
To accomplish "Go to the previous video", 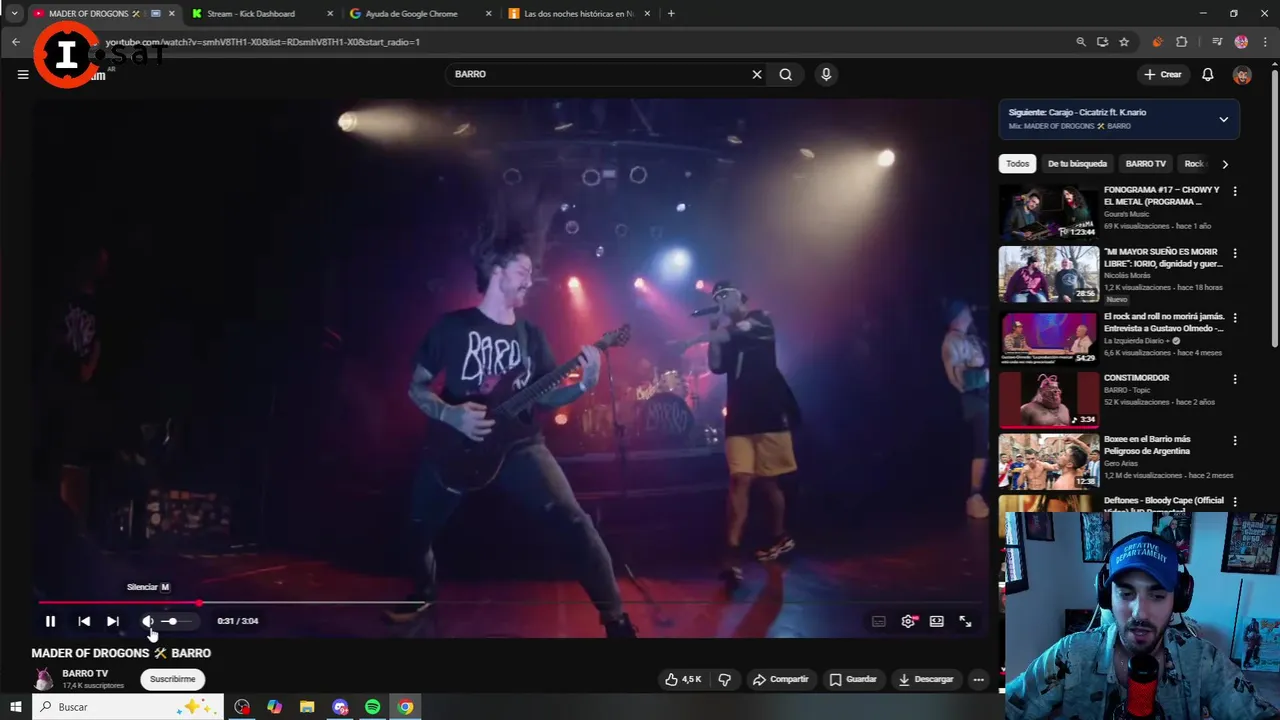I will (x=84, y=621).
